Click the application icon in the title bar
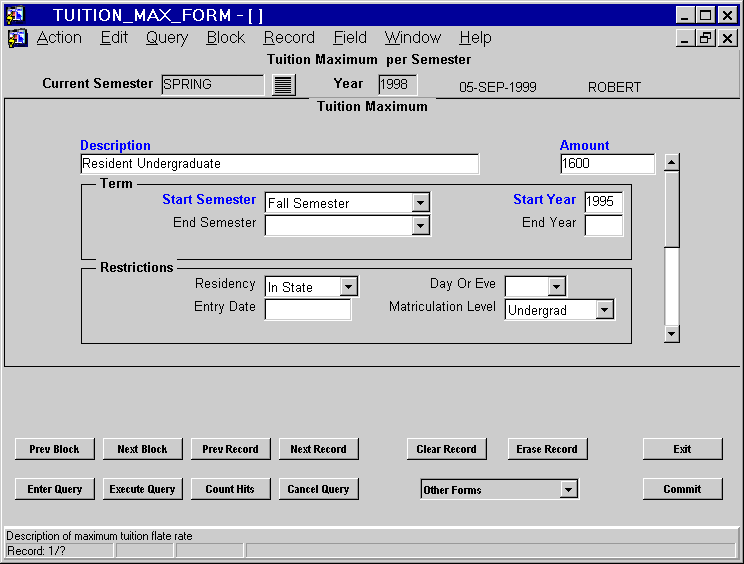Image resolution: width=744 pixels, height=564 pixels. pos(15,15)
